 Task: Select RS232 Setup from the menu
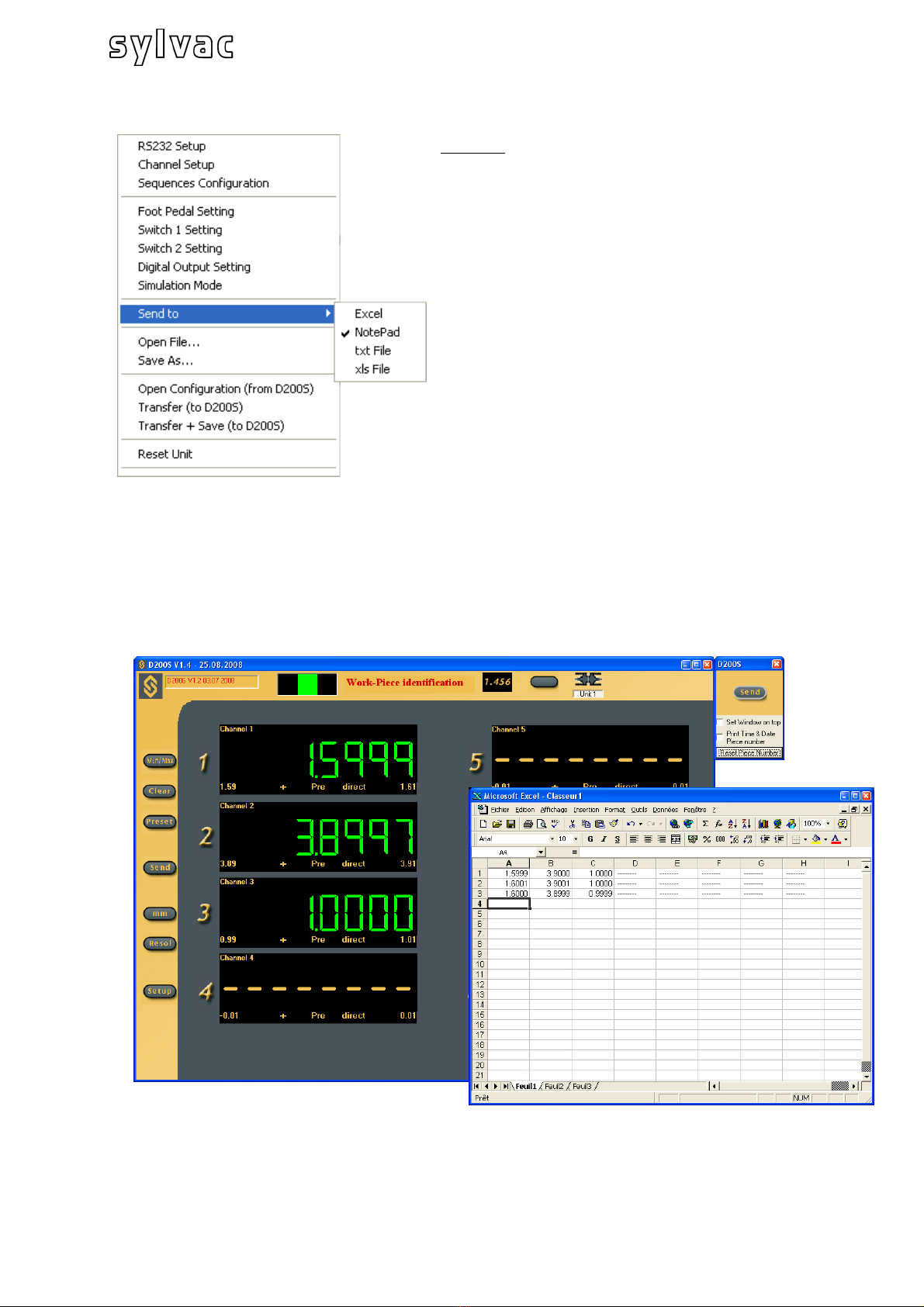171,146
